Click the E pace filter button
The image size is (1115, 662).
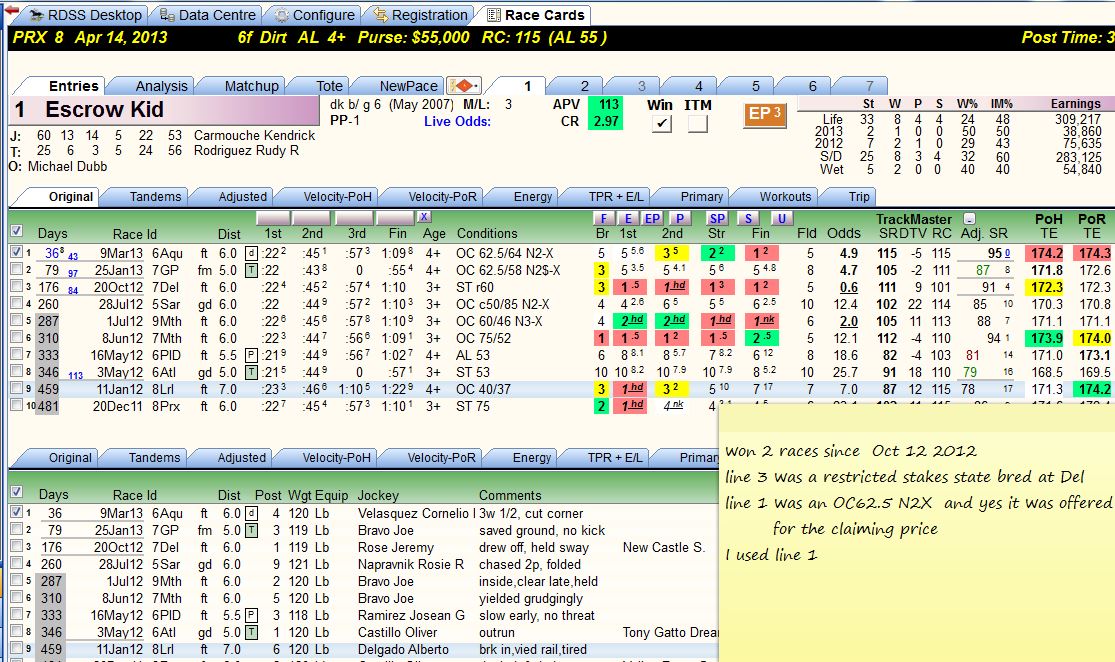click(x=628, y=218)
